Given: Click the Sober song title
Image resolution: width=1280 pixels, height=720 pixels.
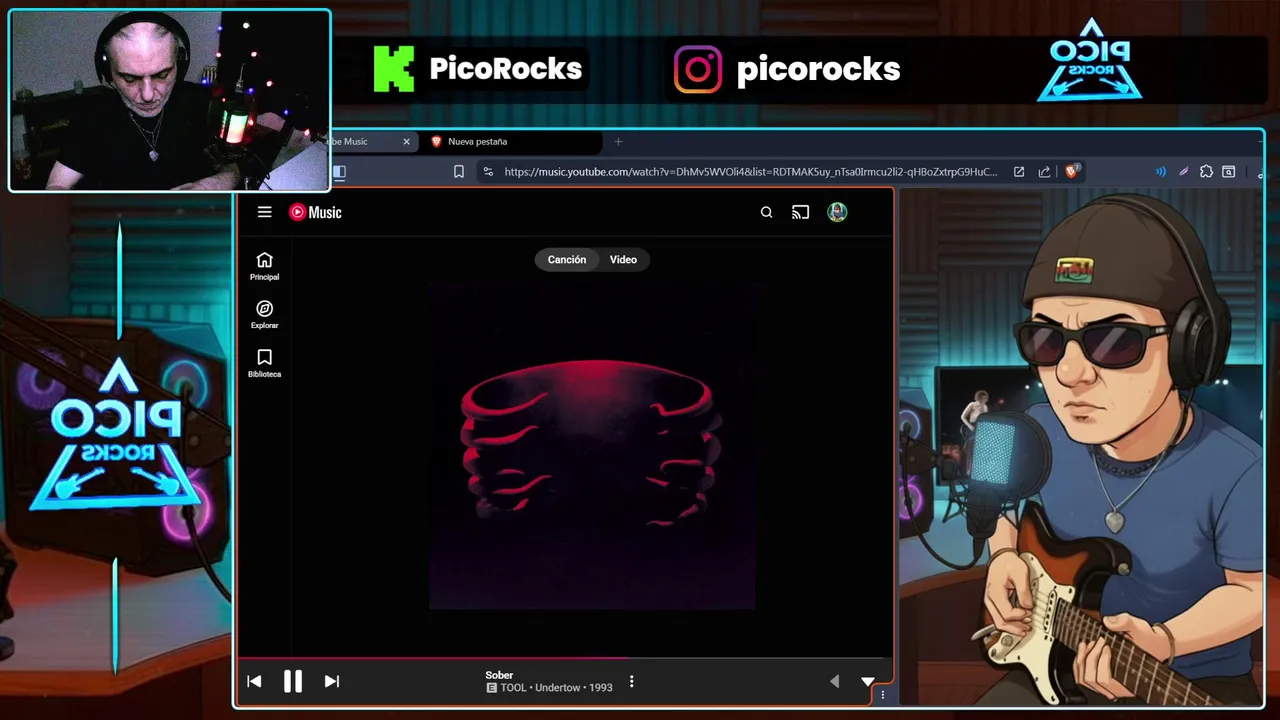Looking at the screenshot, I should click(x=499, y=675).
